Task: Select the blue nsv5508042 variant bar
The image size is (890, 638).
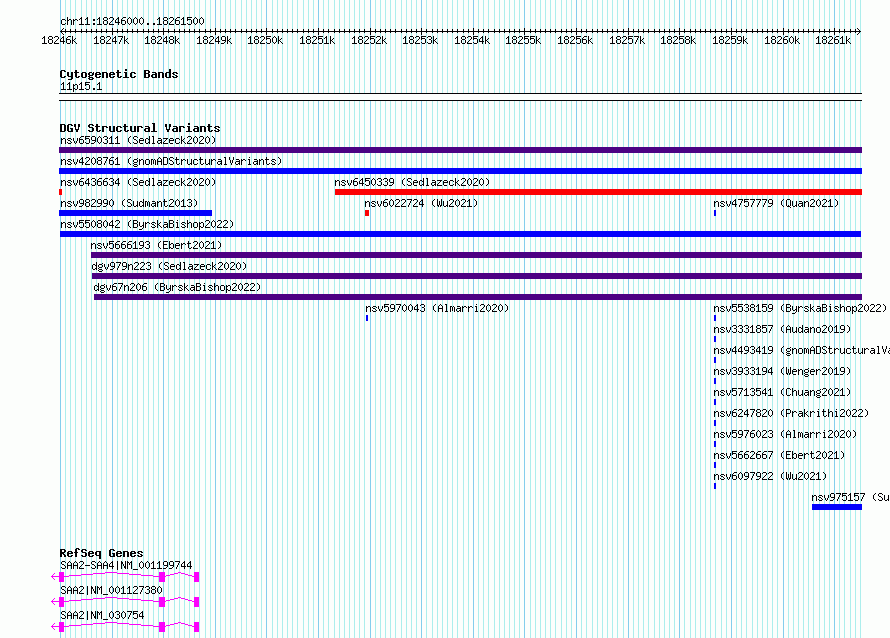Action: click(x=460, y=234)
